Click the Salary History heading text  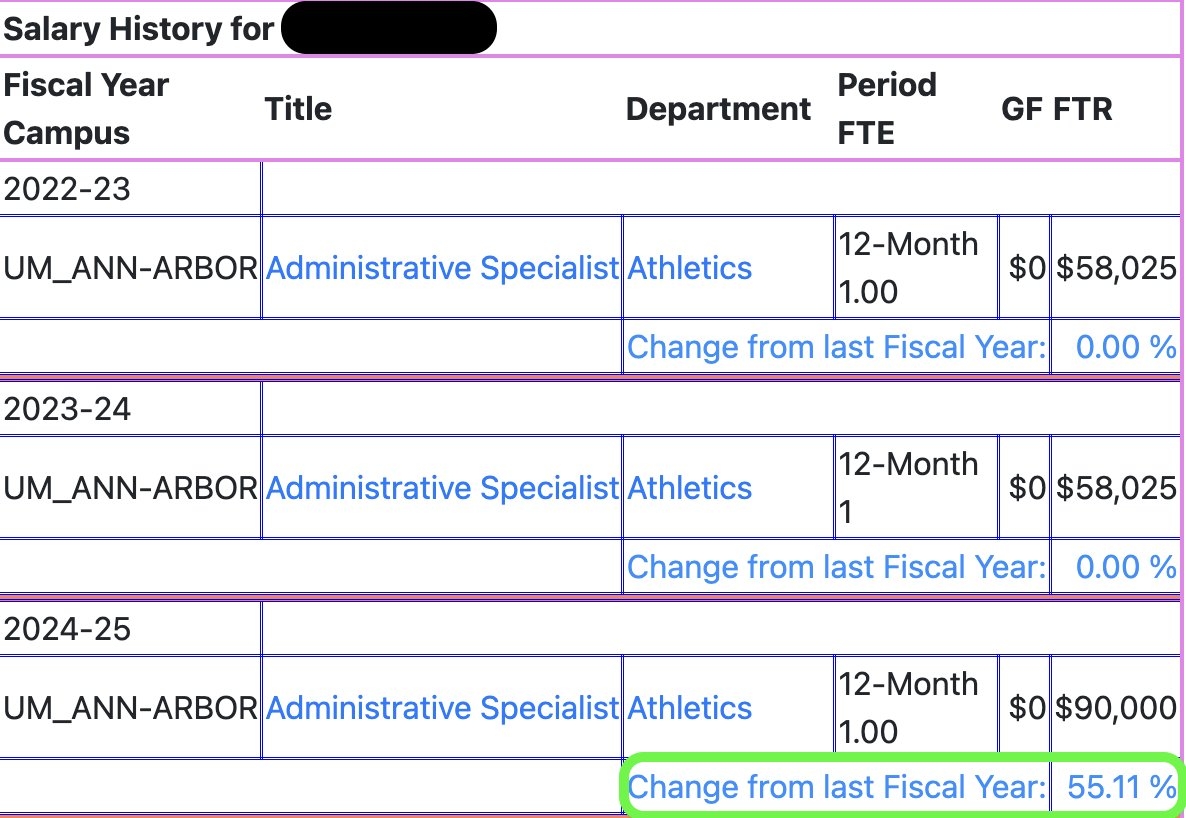click(x=138, y=28)
